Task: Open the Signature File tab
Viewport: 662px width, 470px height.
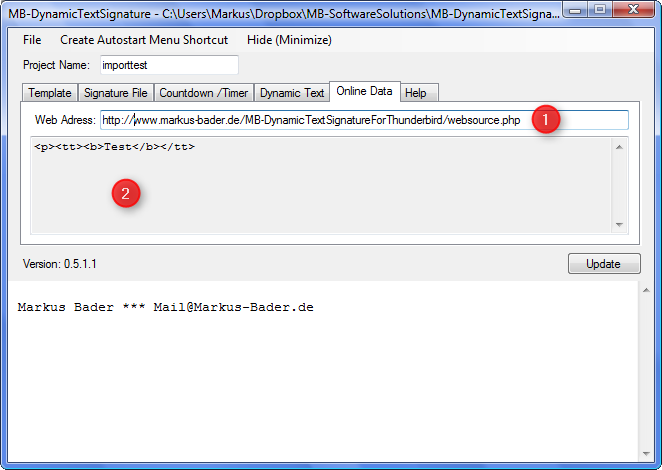Action: [x=116, y=93]
